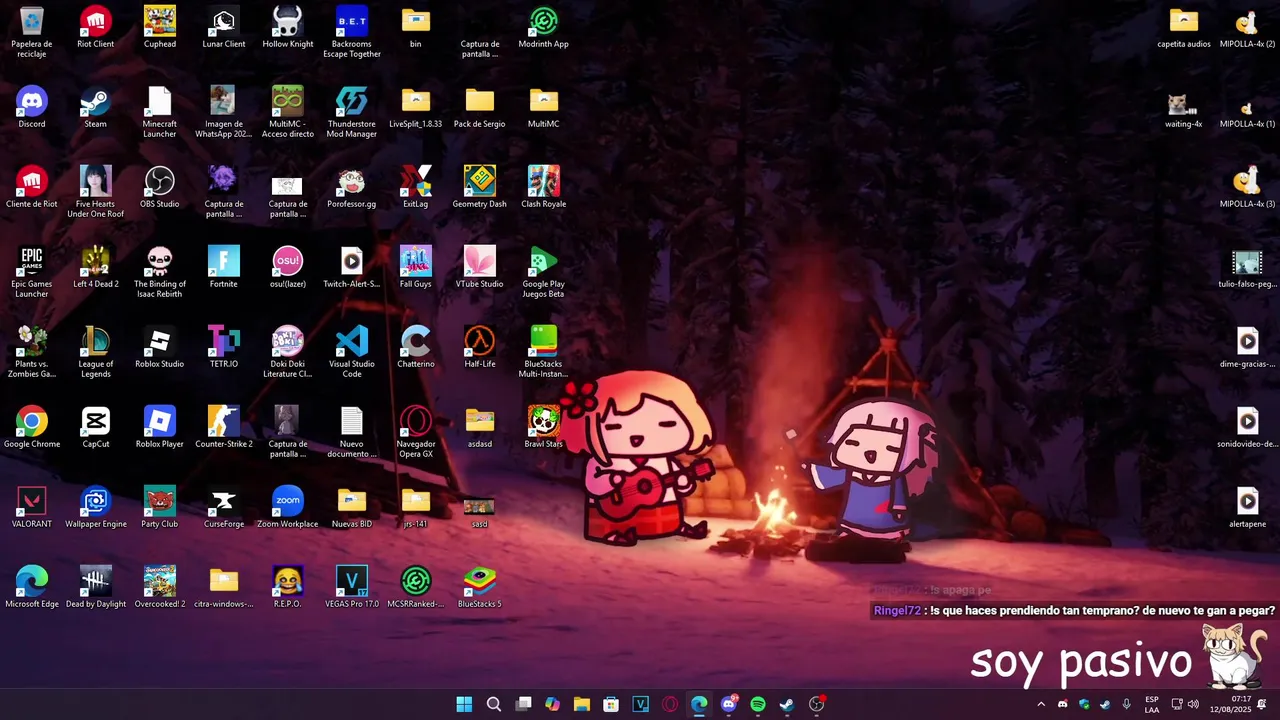Screen dimensions: 1280x720
Task: Open volume control in system tray
Action: pyautogui.click(x=1193, y=704)
